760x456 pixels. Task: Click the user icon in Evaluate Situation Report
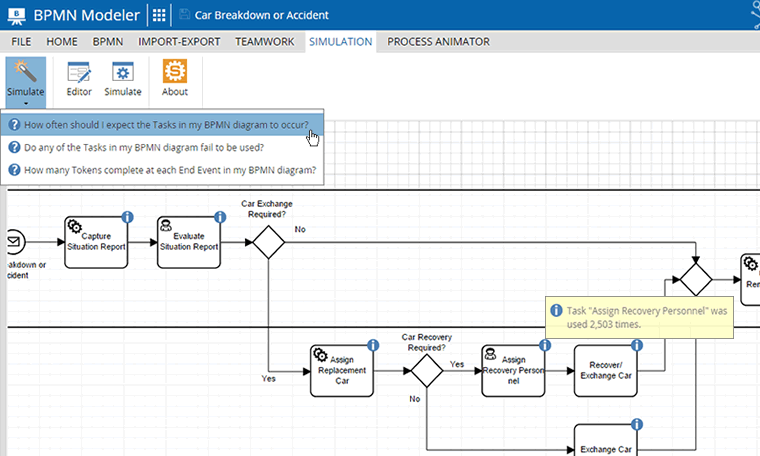(166, 225)
